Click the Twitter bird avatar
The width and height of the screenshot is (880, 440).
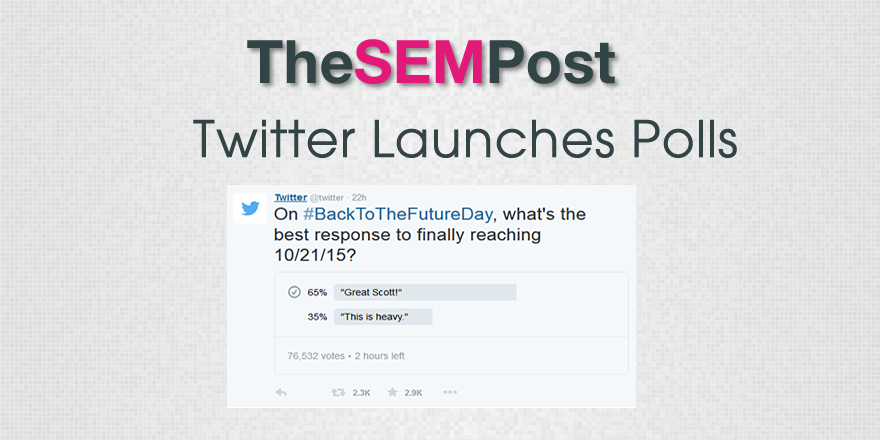(x=250, y=209)
